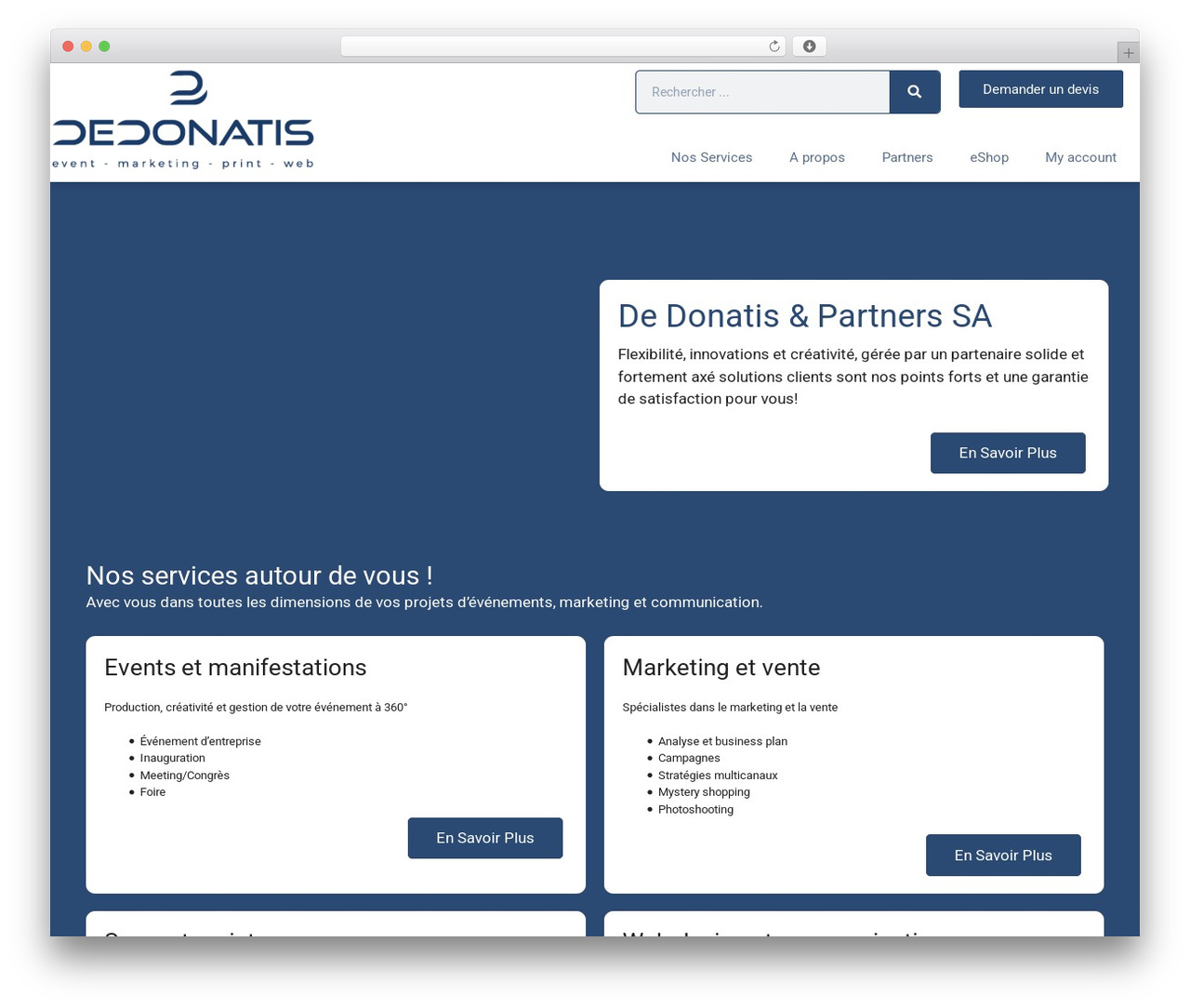Viewport: 1190px width, 1008px height.
Task: Click the red close window button
Action: click(x=68, y=46)
